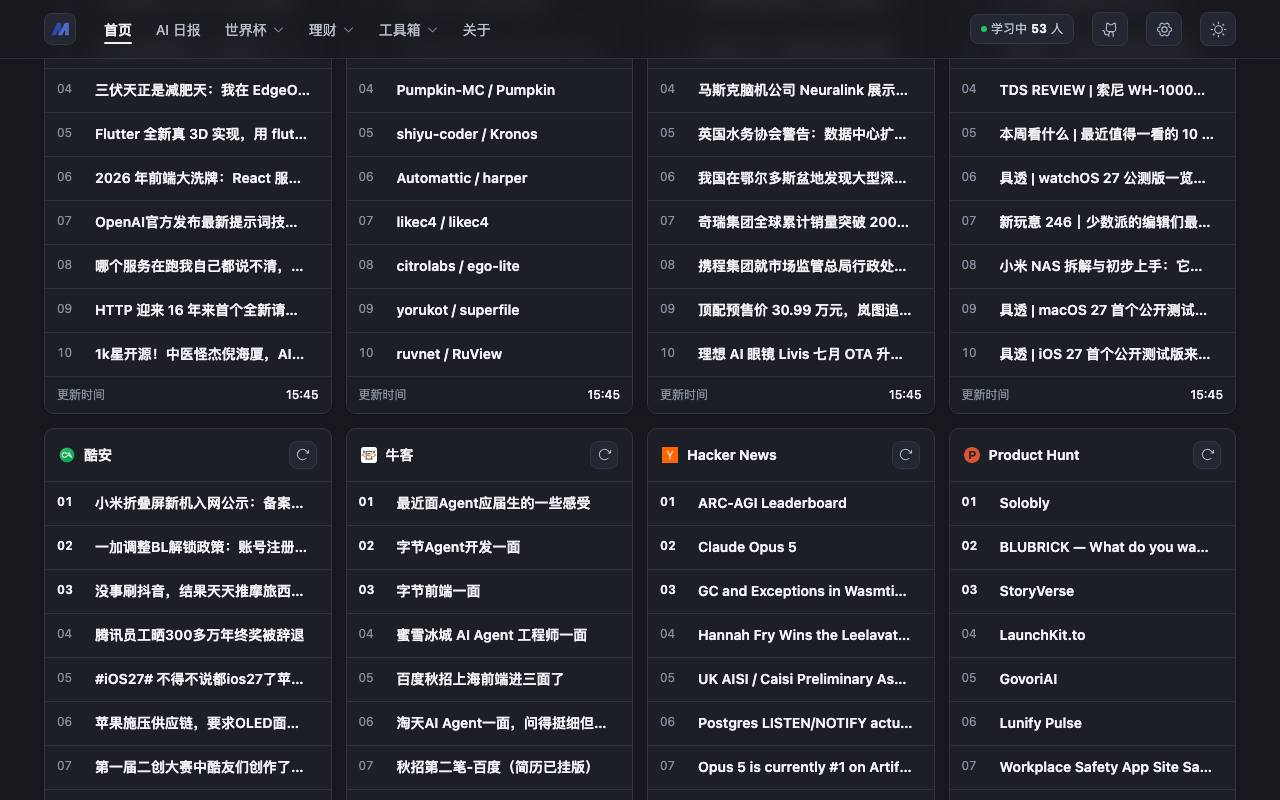Open the Claude Opus 5 story

[791, 547]
